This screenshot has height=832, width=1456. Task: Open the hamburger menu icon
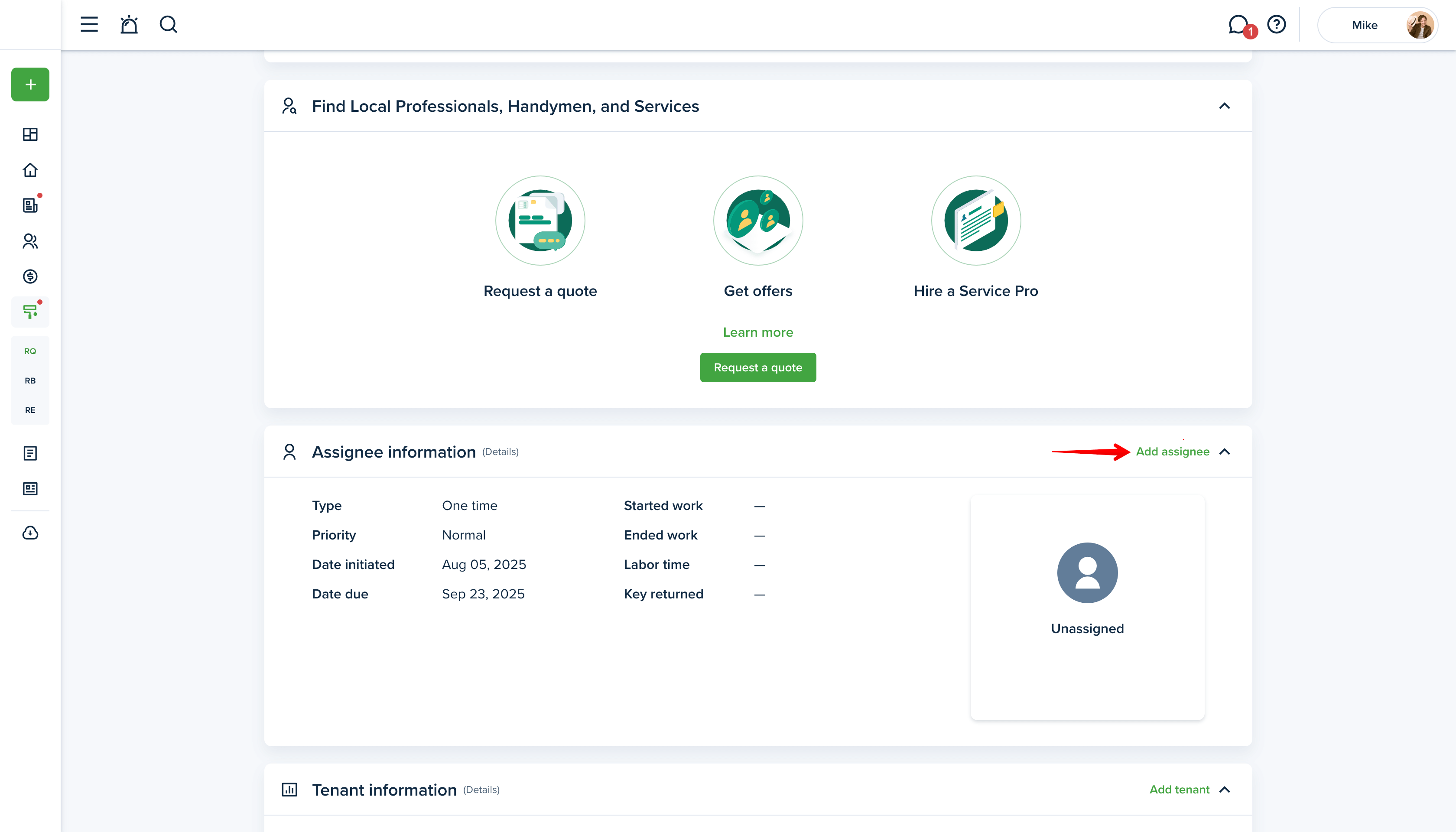(89, 25)
